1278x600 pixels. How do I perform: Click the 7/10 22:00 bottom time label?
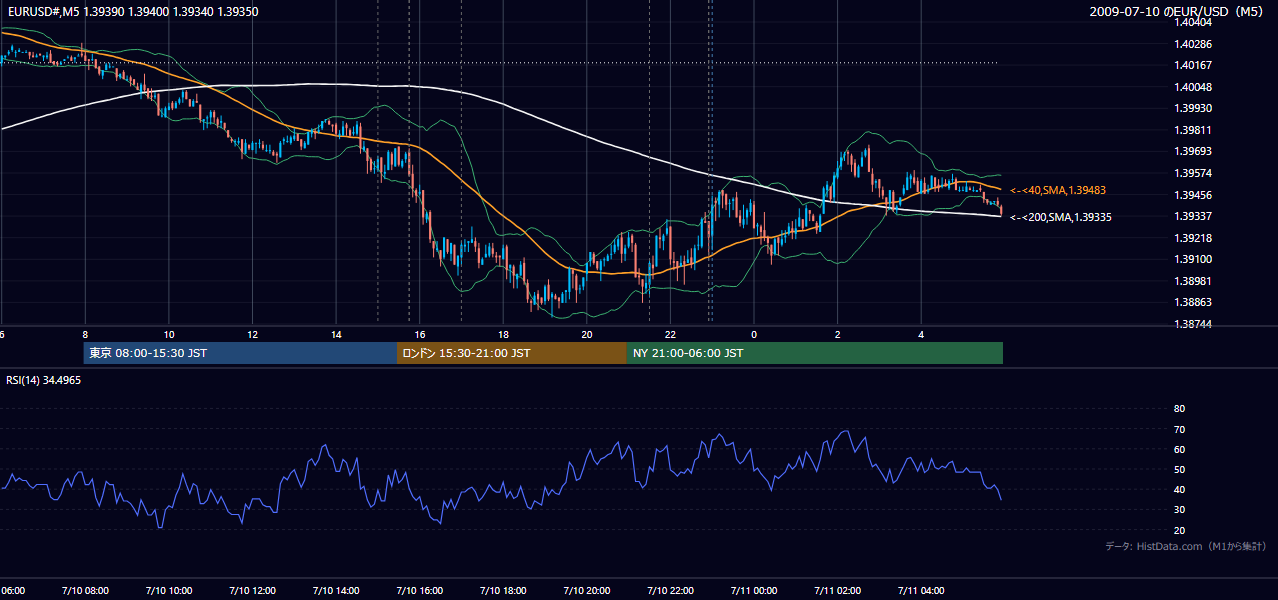[x=670, y=590]
